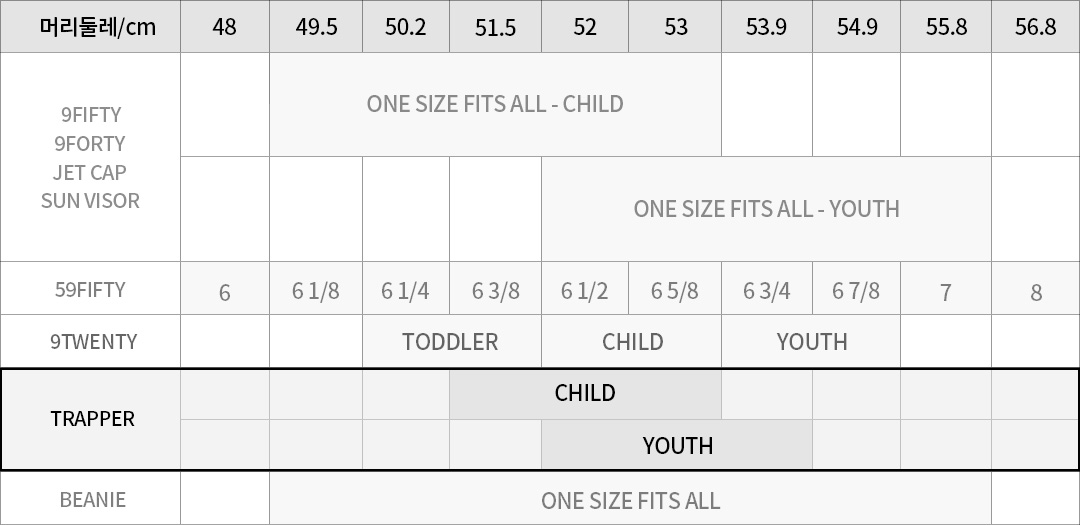The image size is (1080, 525).
Task: Click the 56.8 cm column header
Action: [x=1035, y=27]
